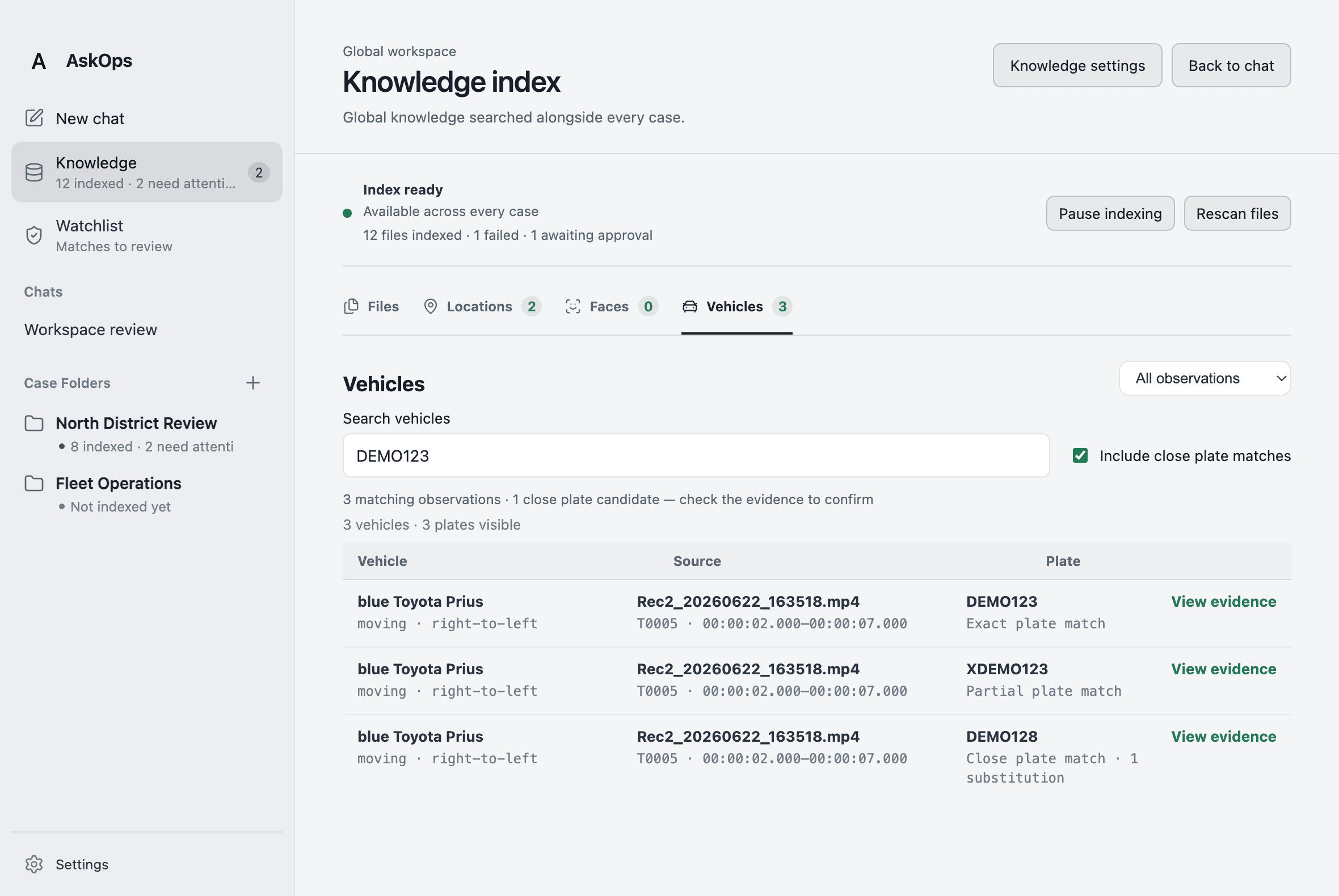View evidence for plate XDEMO123

[x=1223, y=669]
